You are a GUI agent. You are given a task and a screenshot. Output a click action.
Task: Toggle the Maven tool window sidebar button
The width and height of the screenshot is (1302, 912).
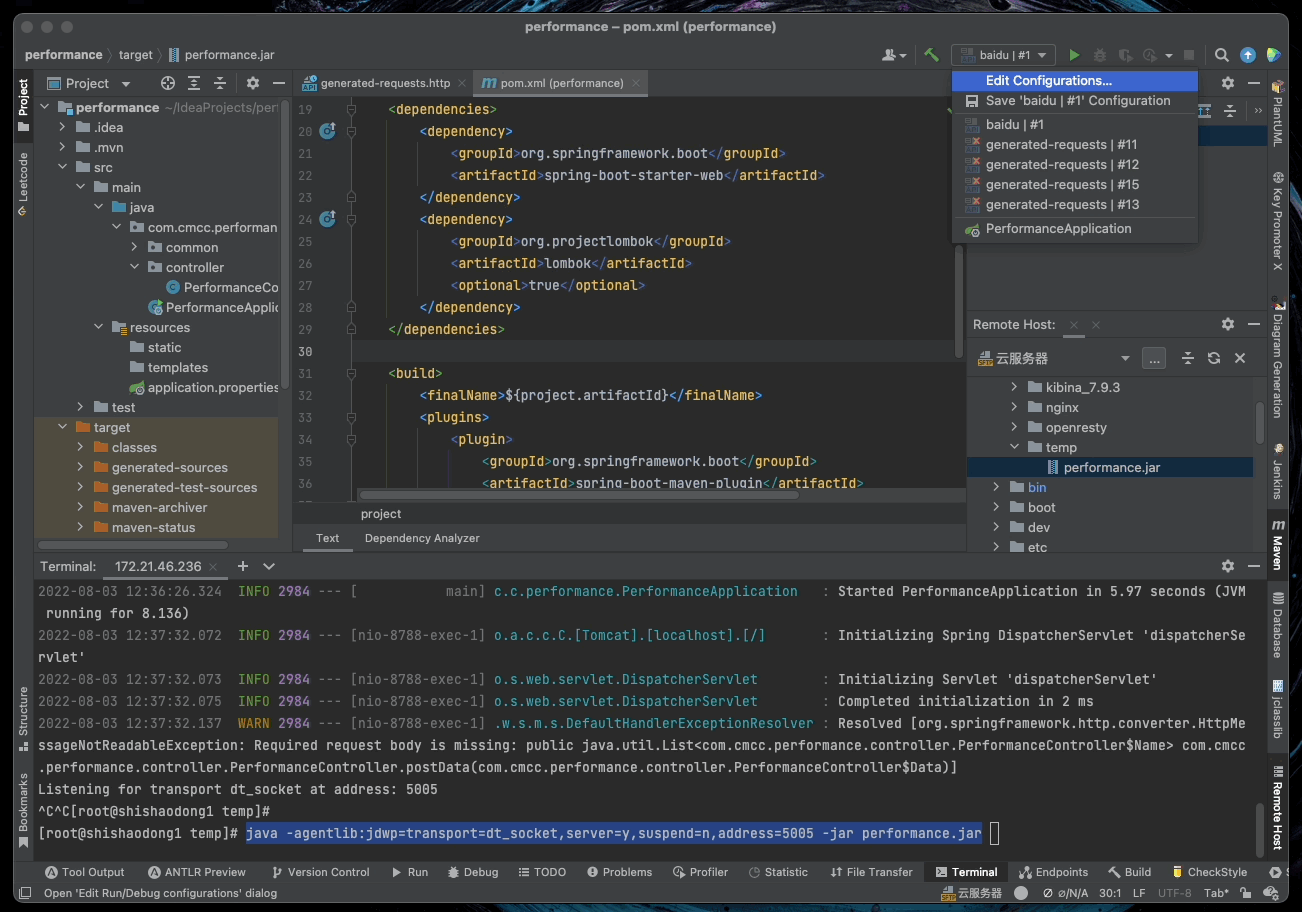click(x=1277, y=544)
